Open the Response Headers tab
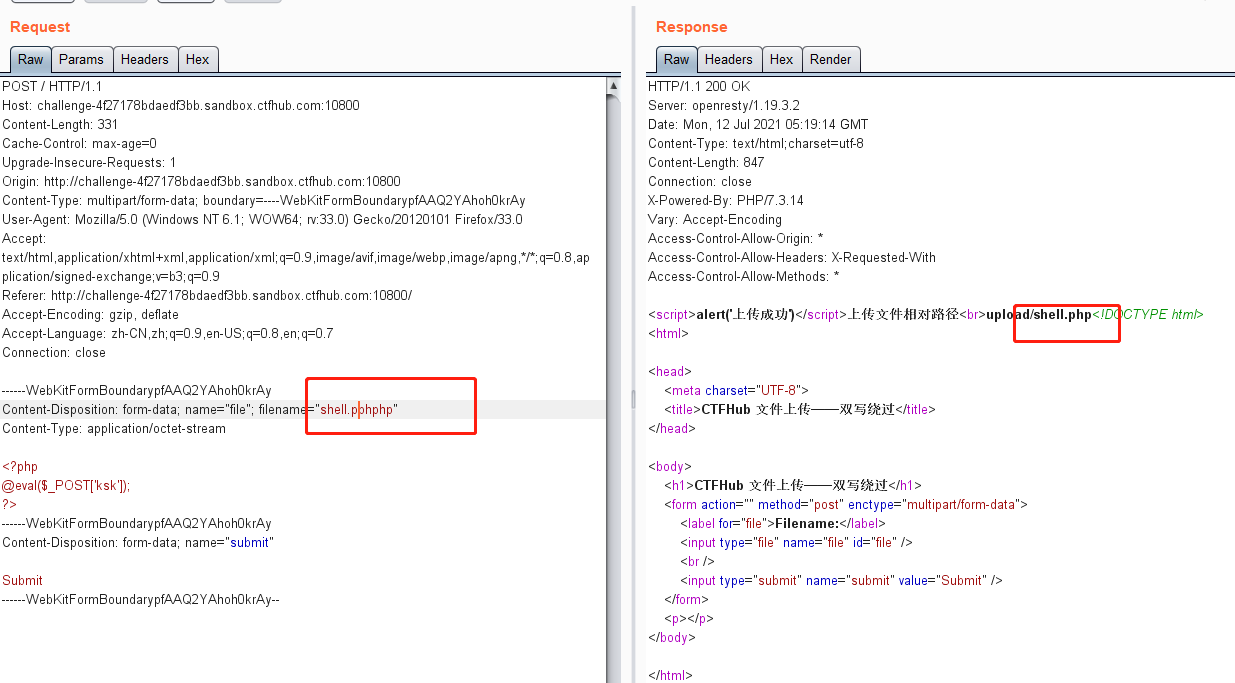Screen dimensions: 1235x683 [729, 59]
